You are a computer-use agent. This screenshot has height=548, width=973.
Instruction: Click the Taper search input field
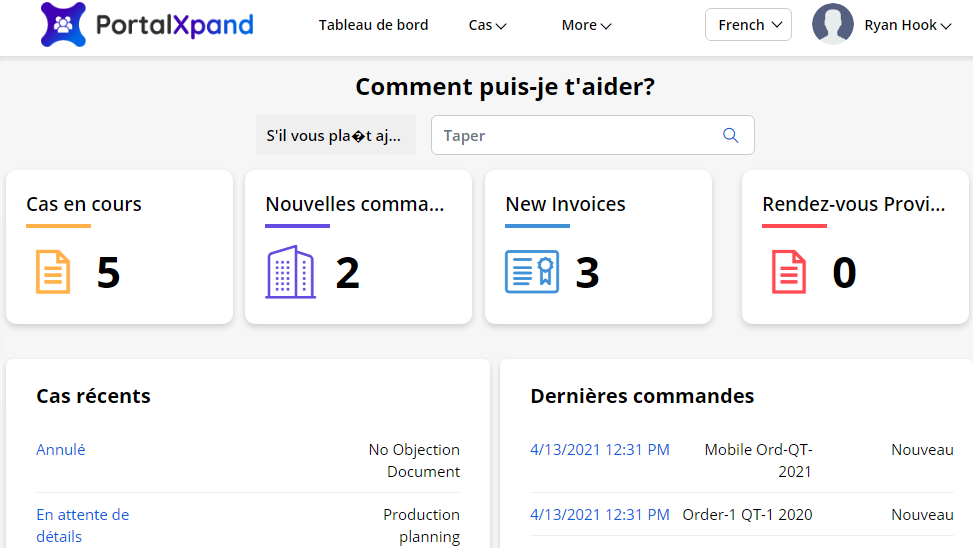coord(575,136)
